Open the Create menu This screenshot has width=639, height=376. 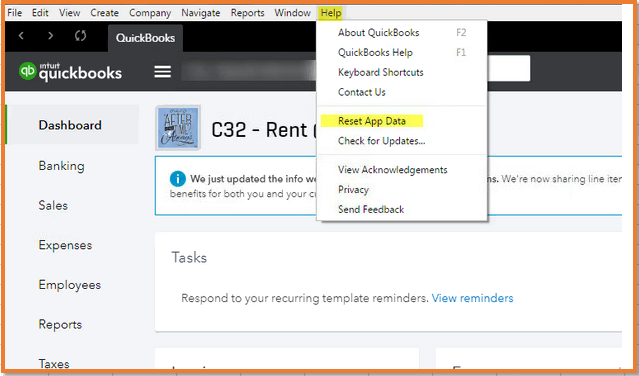(x=104, y=13)
